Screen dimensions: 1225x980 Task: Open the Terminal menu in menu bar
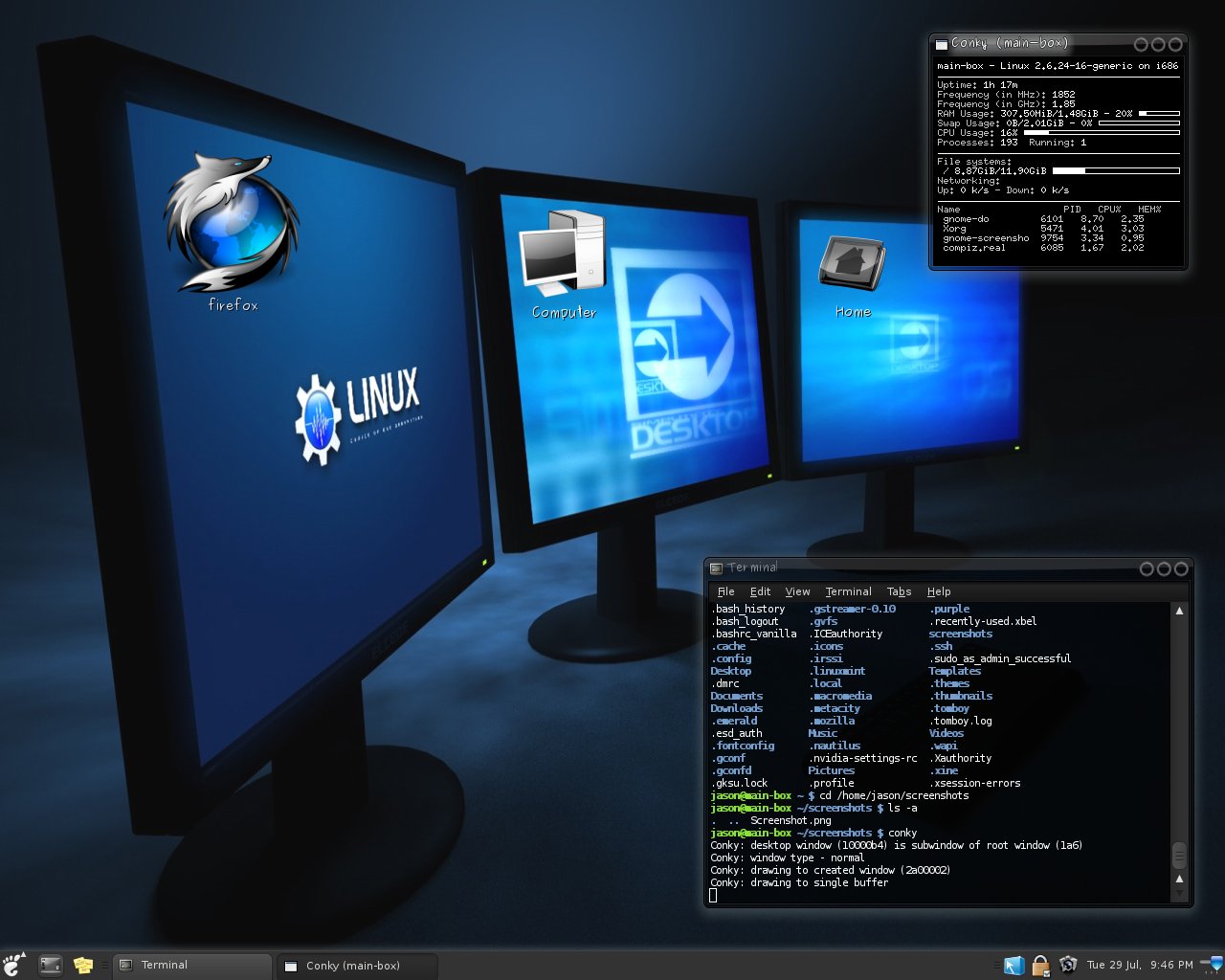[848, 591]
